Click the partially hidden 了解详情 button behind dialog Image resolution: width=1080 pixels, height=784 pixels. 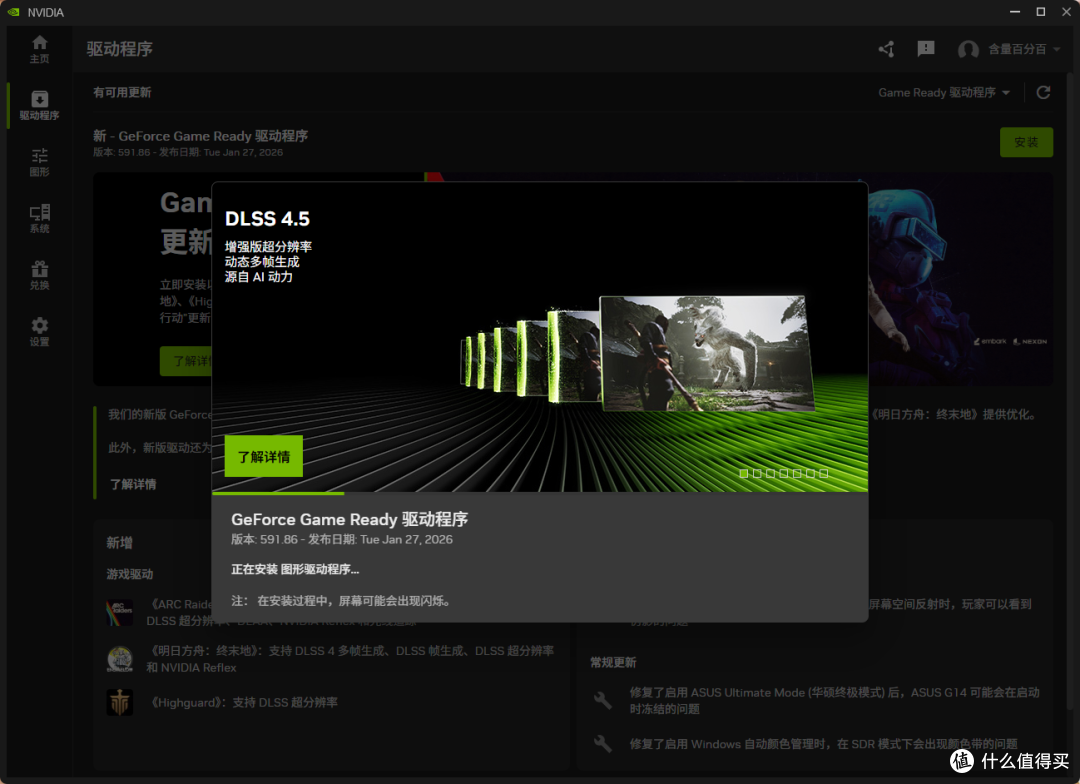click(x=186, y=361)
